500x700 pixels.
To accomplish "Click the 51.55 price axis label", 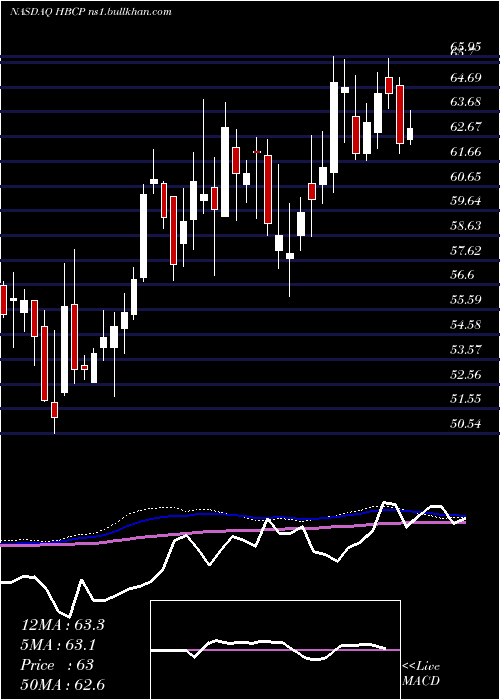I will point(466,399).
